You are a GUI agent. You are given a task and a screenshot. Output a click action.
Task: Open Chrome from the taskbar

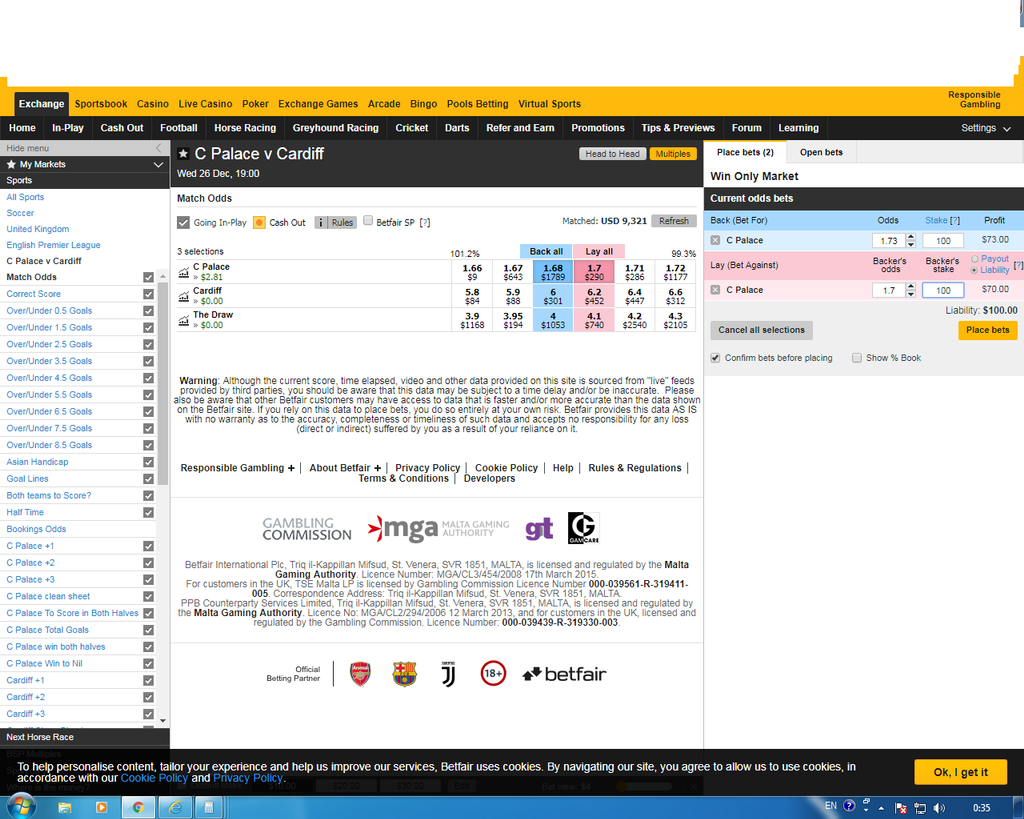tap(138, 808)
